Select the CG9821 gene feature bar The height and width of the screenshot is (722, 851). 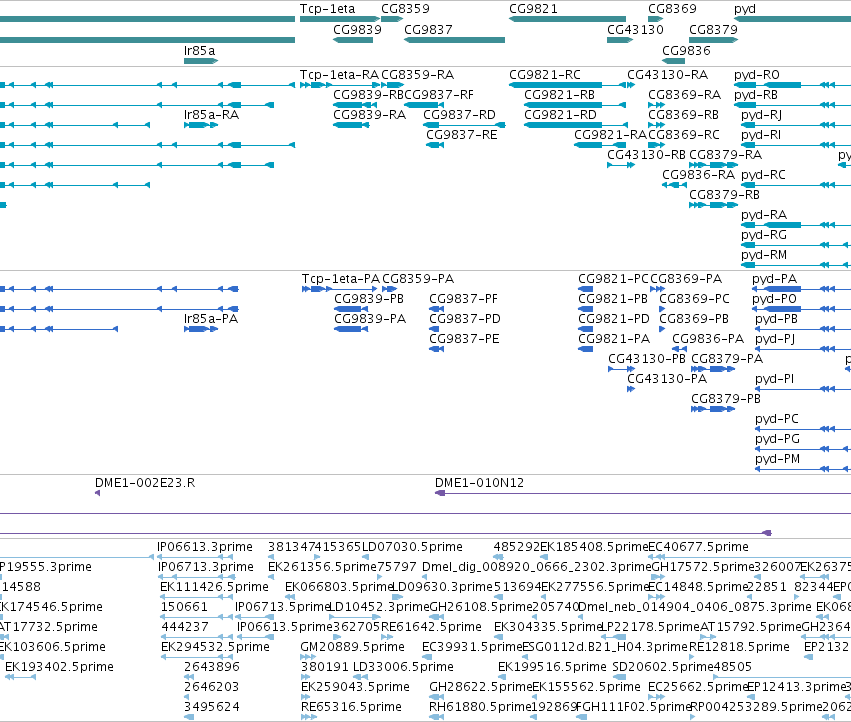tap(567, 19)
